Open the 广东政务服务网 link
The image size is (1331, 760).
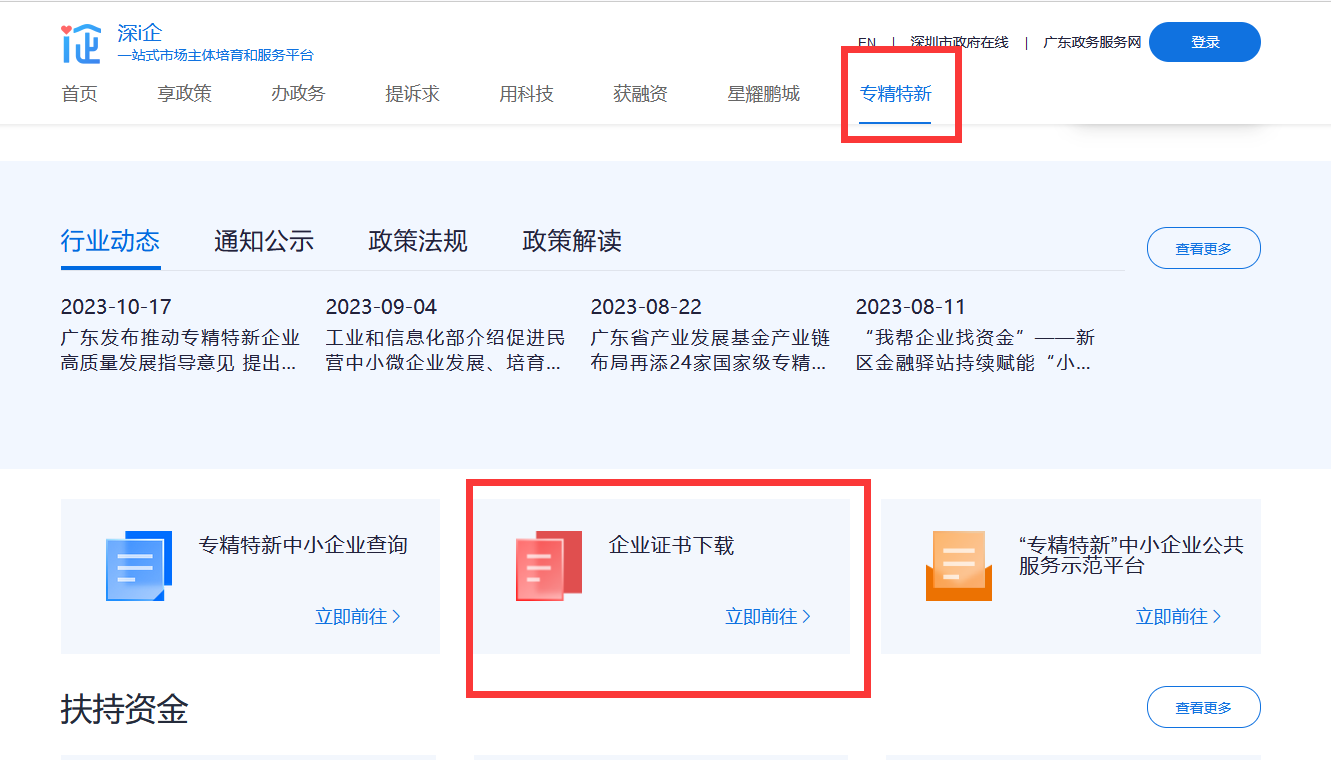pyautogui.click(x=1092, y=43)
